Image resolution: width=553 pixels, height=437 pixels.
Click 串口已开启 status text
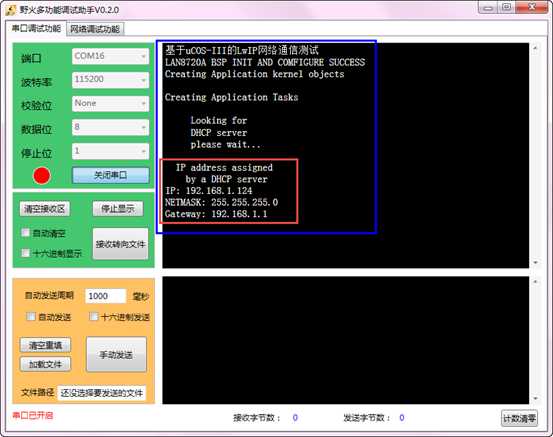(32, 415)
